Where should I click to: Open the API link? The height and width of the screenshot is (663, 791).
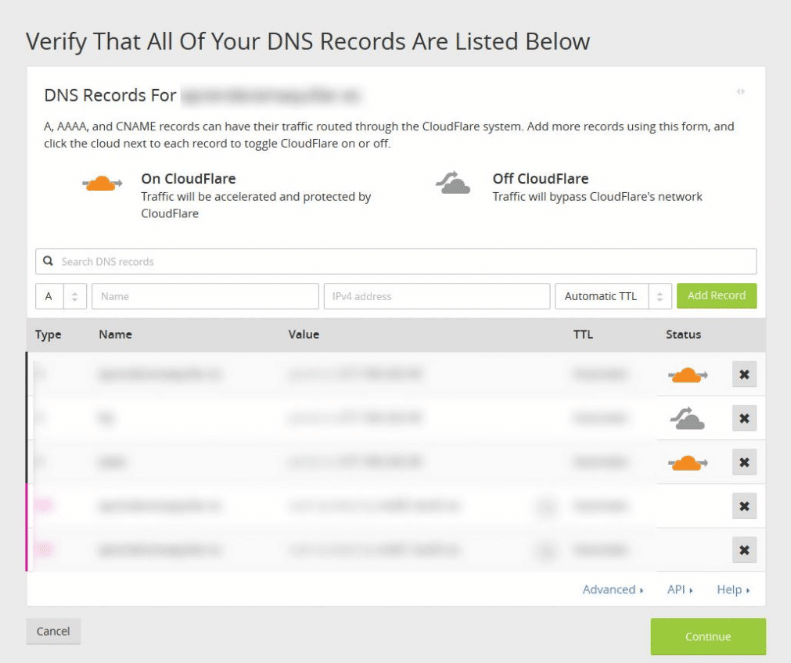[x=680, y=589]
